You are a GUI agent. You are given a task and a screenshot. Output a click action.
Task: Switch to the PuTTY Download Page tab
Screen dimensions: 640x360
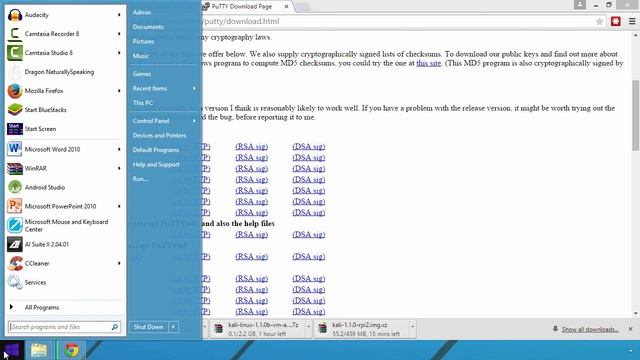coord(242,7)
